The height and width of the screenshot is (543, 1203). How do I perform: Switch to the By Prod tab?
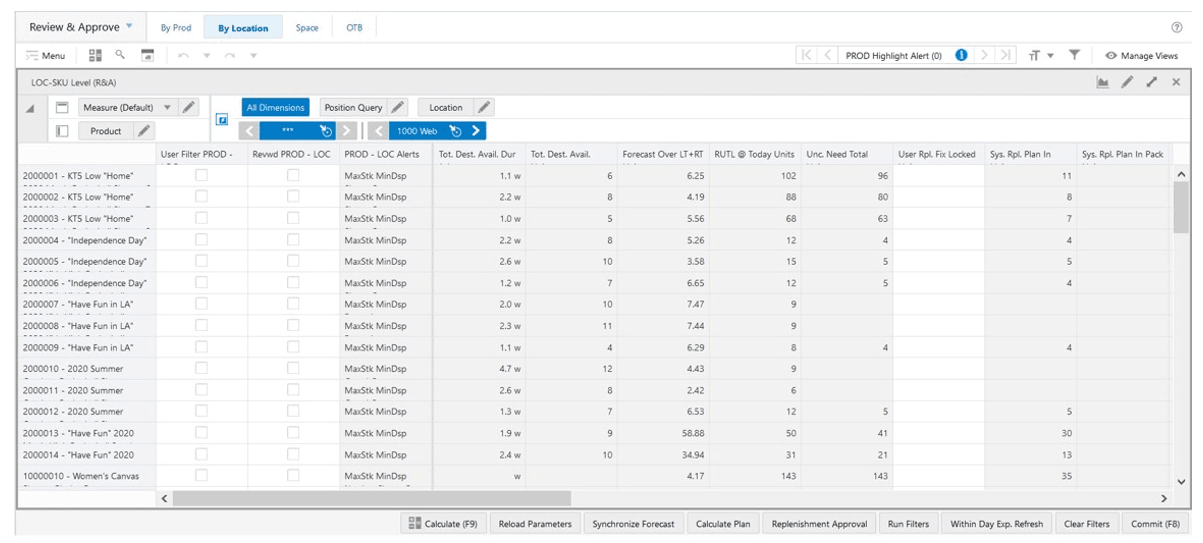click(x=176, y=28)
